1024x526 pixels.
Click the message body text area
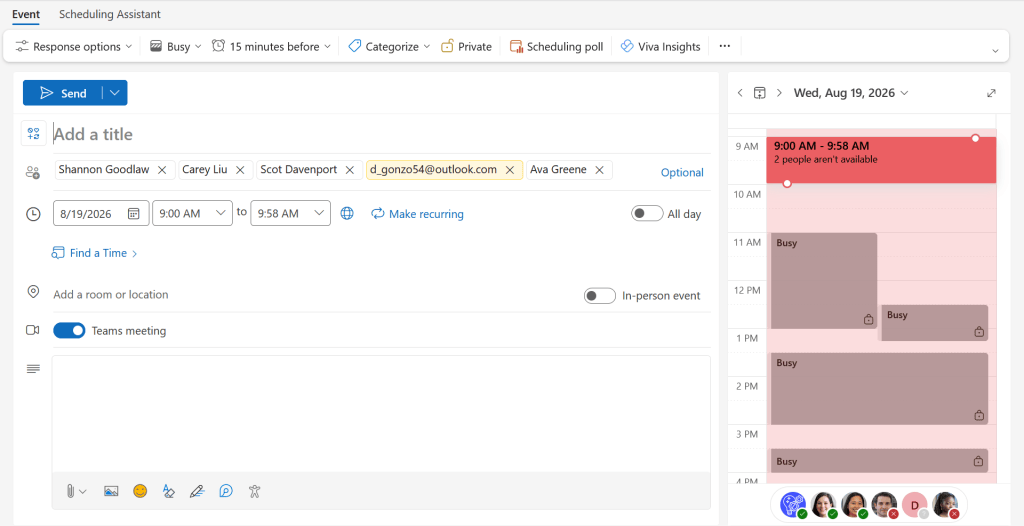point(381,414)
